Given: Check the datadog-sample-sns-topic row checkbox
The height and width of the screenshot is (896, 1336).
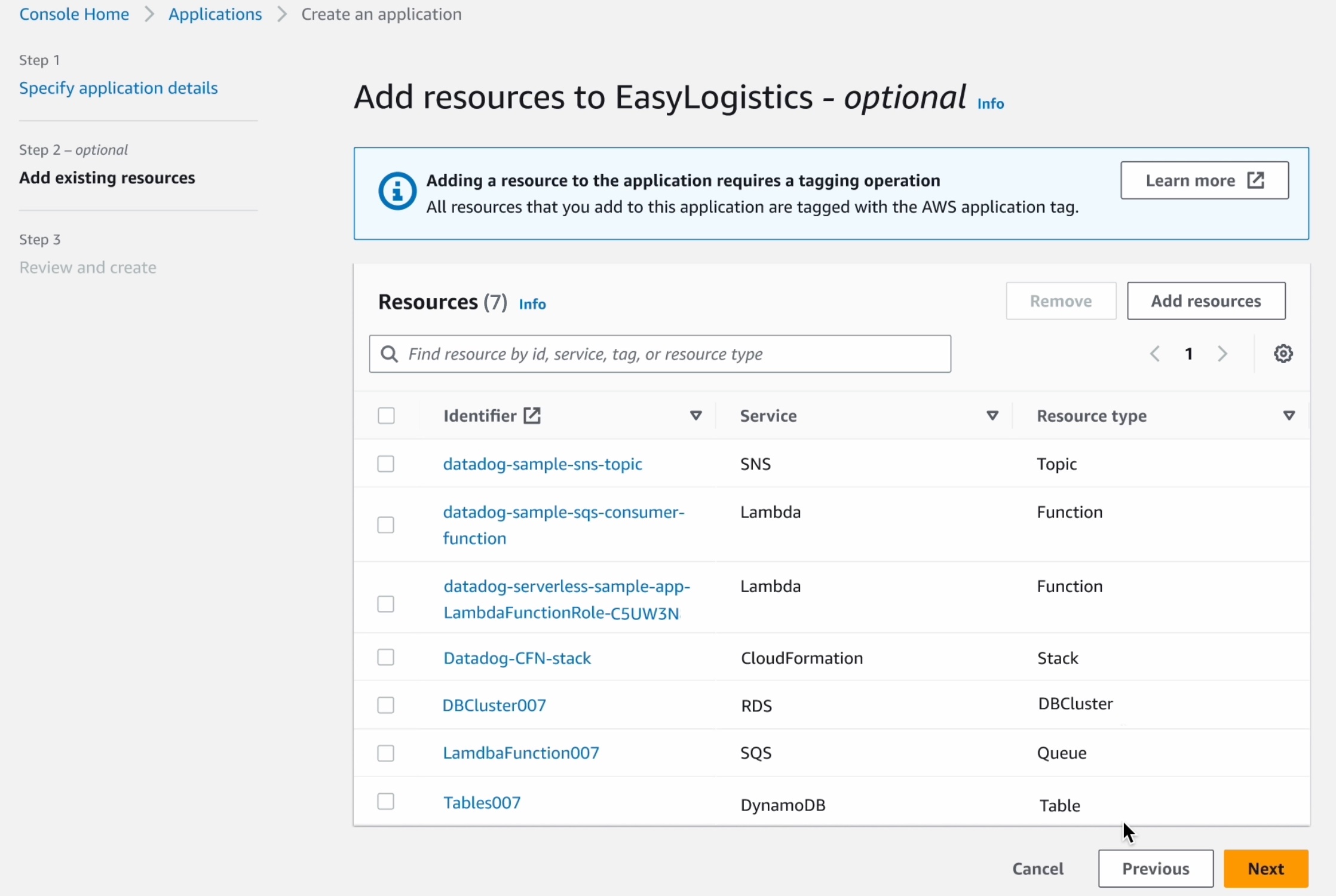Looking at the screenshot, I should pos(386,464).
